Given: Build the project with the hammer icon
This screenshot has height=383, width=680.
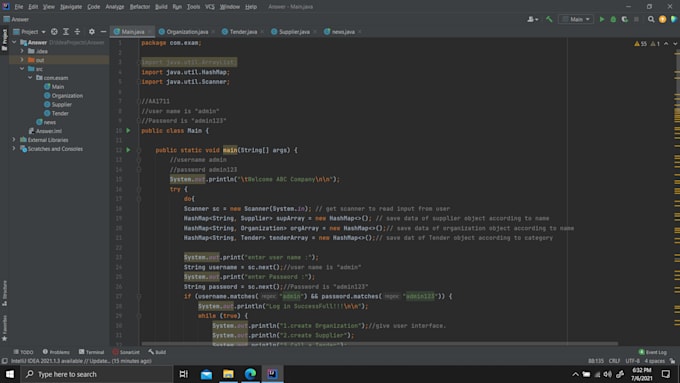Looking at the screenshot, I should pyautogui.click(x=549, y=19).
